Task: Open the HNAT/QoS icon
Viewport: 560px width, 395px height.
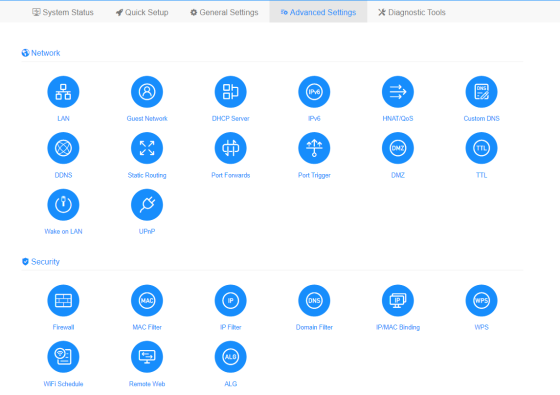Action: coord(398,92)
